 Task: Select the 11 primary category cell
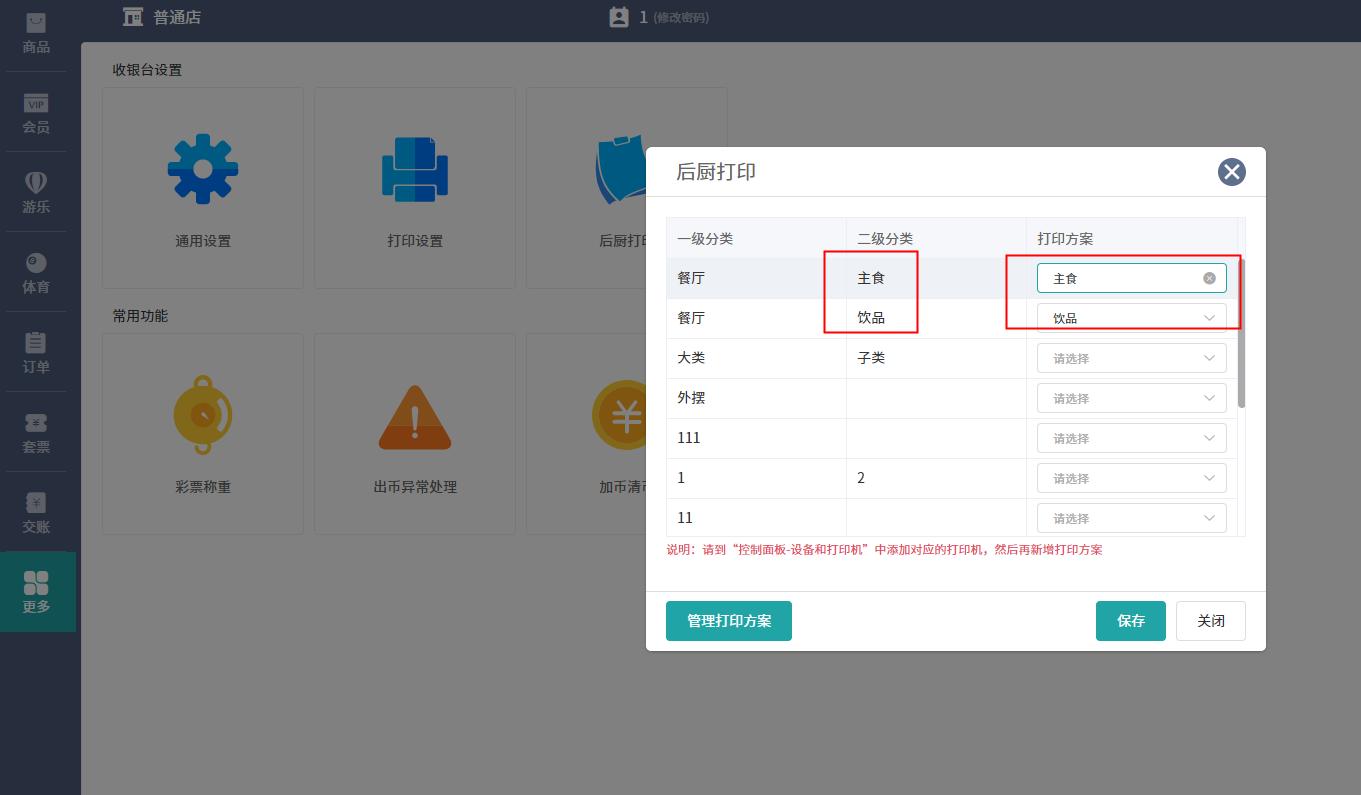click(757, 518)
